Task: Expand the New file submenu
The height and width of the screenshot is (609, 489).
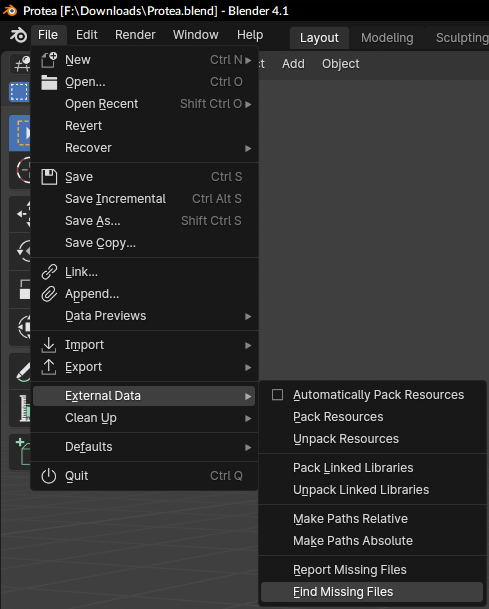Action: tap(144, 60)
